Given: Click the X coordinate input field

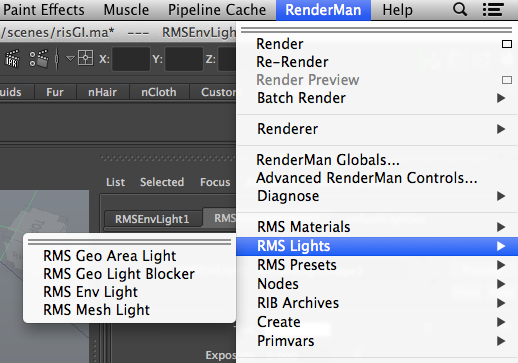Looking at the screenshot, I should point(131,59).
